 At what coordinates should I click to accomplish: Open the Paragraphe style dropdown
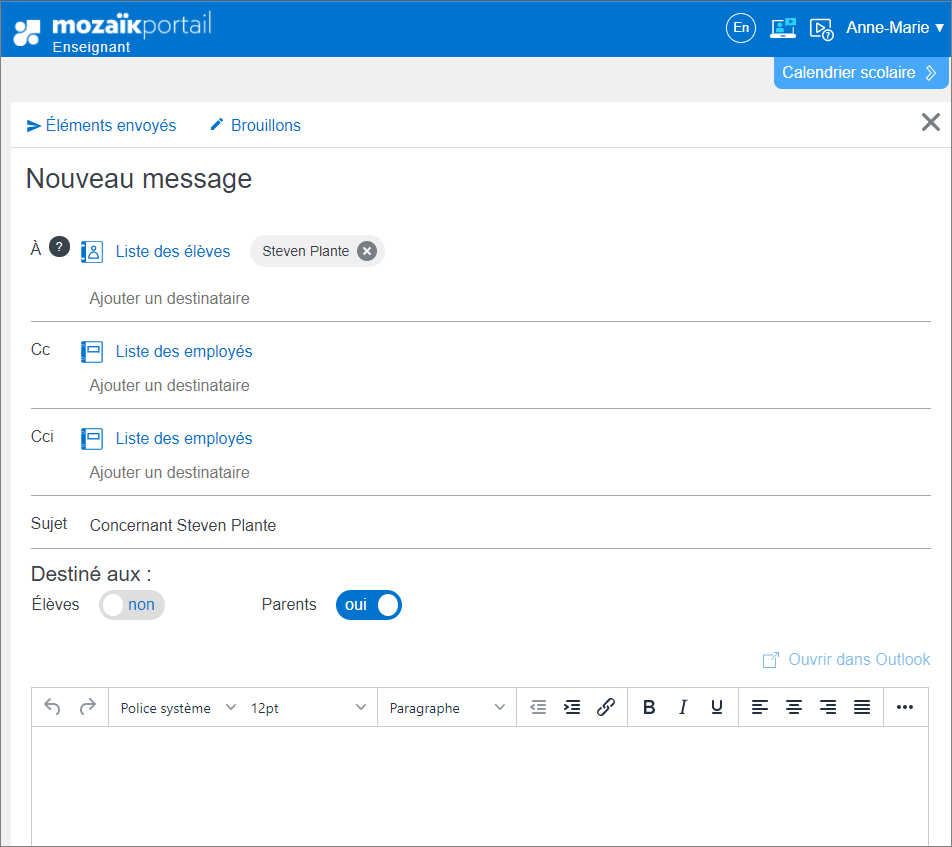pos(445,707)
